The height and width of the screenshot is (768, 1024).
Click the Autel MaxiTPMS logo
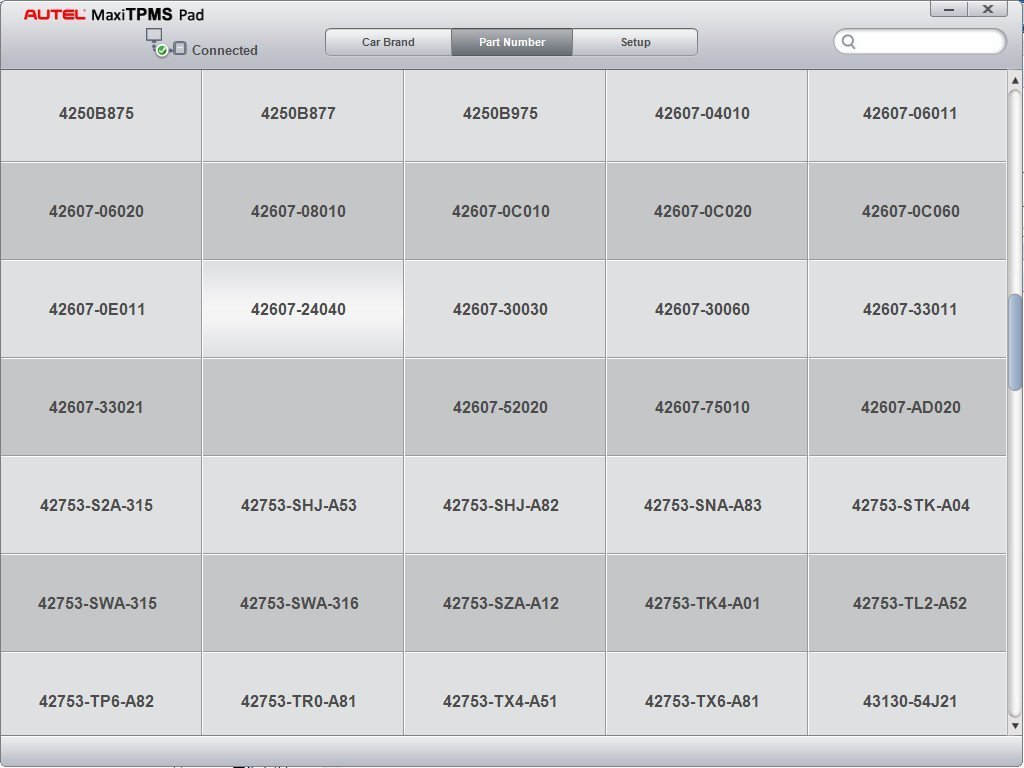tap(114, 15)
